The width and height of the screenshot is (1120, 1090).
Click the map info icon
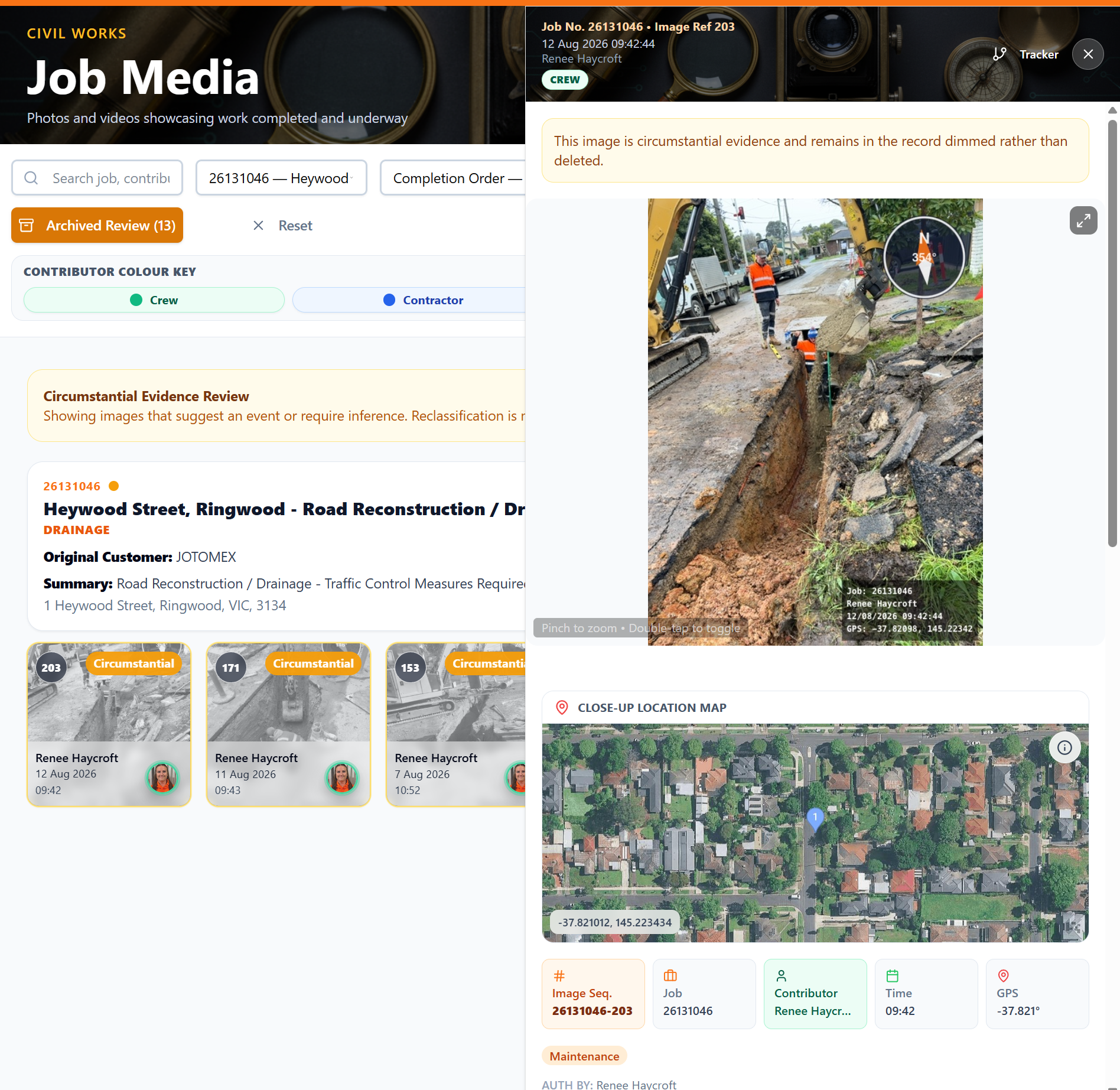tap(1064, 747)
